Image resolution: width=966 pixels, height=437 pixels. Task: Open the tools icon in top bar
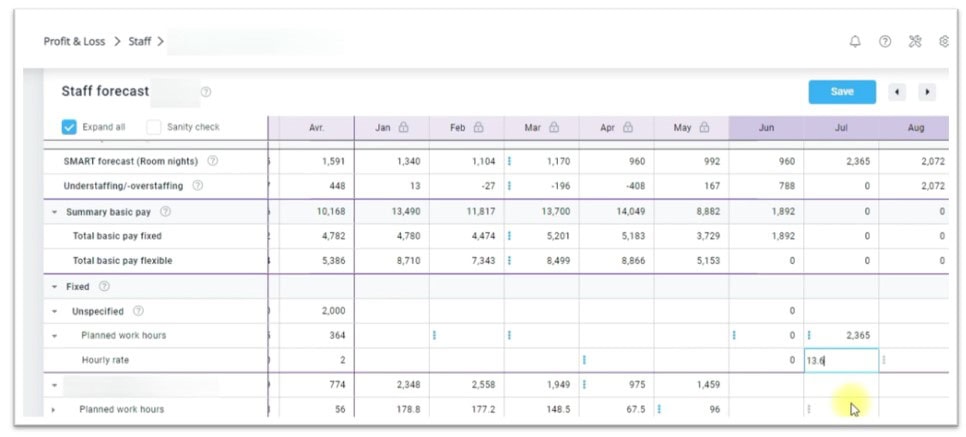coord(915,41)
